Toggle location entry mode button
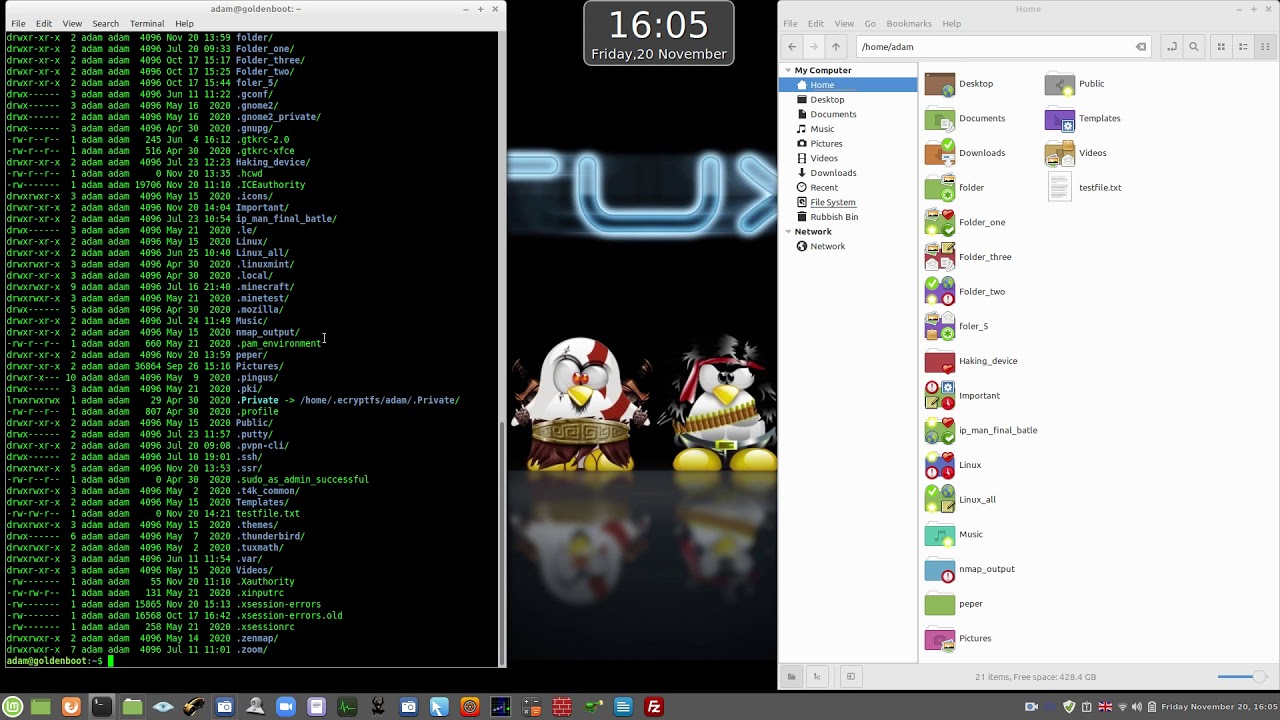 coord(1171,46)
